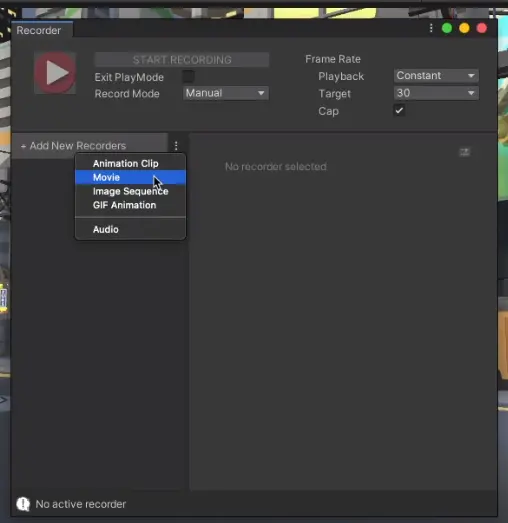
Task: Click the START RECORDING button
Action: pyautogui.click(x=182, y=60)
